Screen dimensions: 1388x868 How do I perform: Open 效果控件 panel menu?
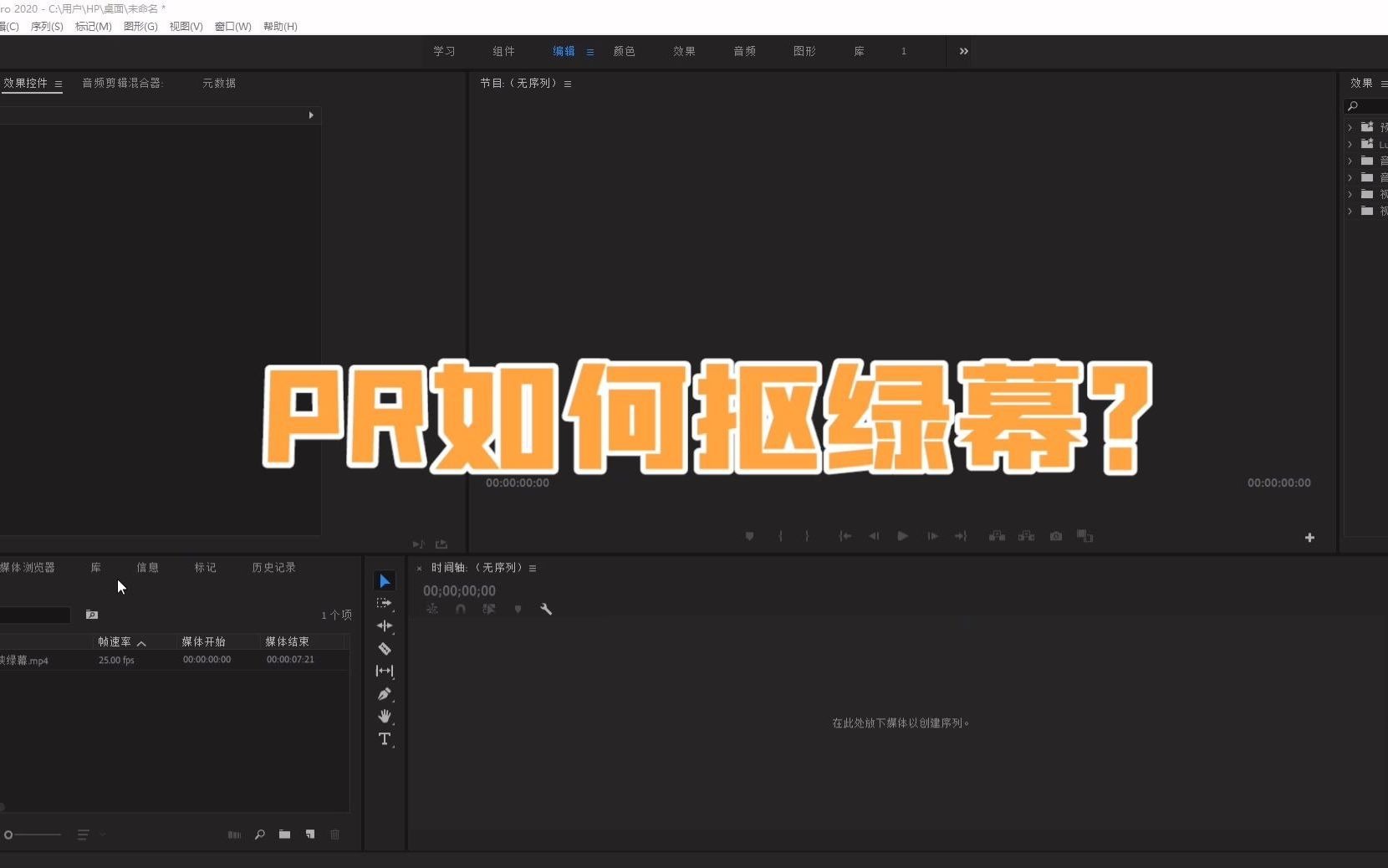59,84
